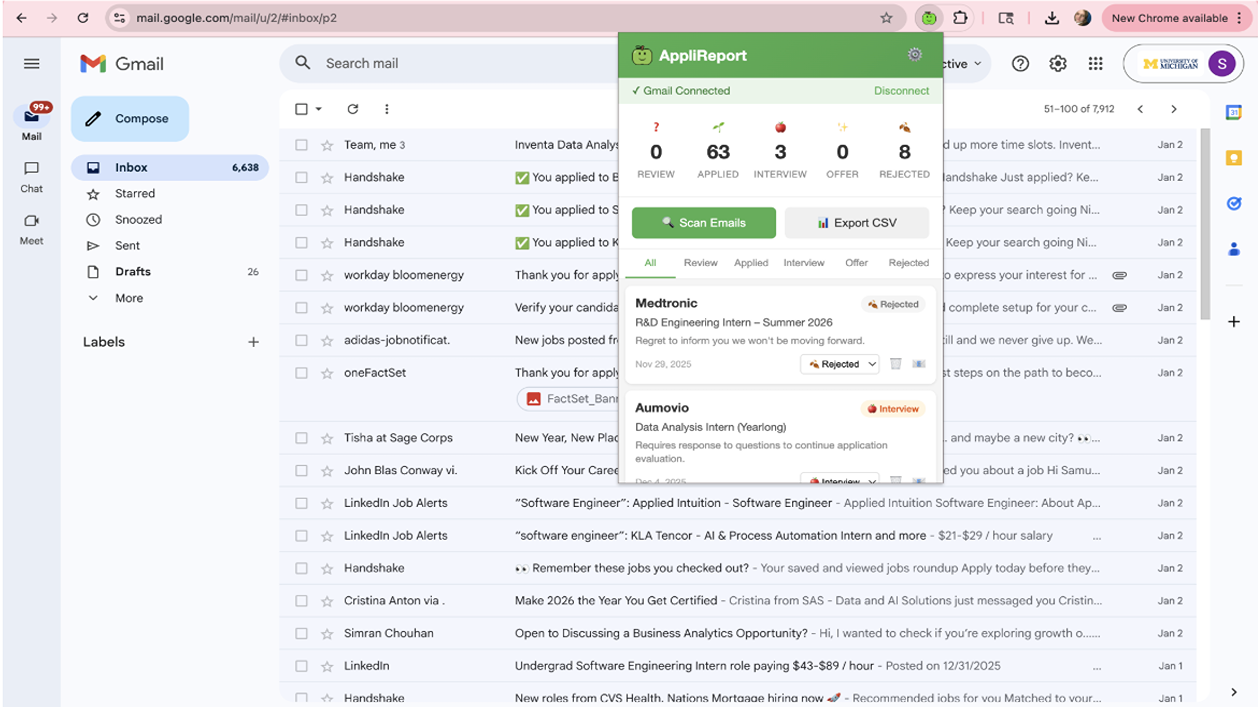Select the Team, me email checkbox

[x=301, y=145]
